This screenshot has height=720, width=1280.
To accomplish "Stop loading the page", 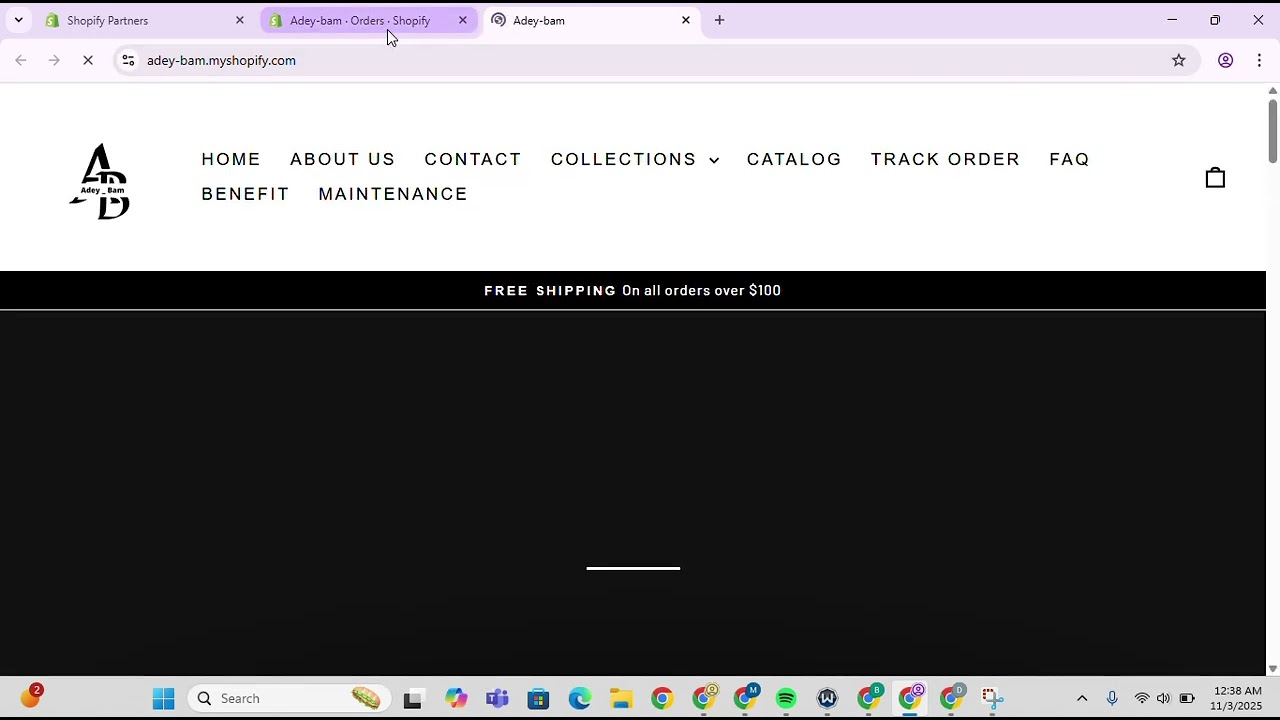I will [x=88, y=60].
